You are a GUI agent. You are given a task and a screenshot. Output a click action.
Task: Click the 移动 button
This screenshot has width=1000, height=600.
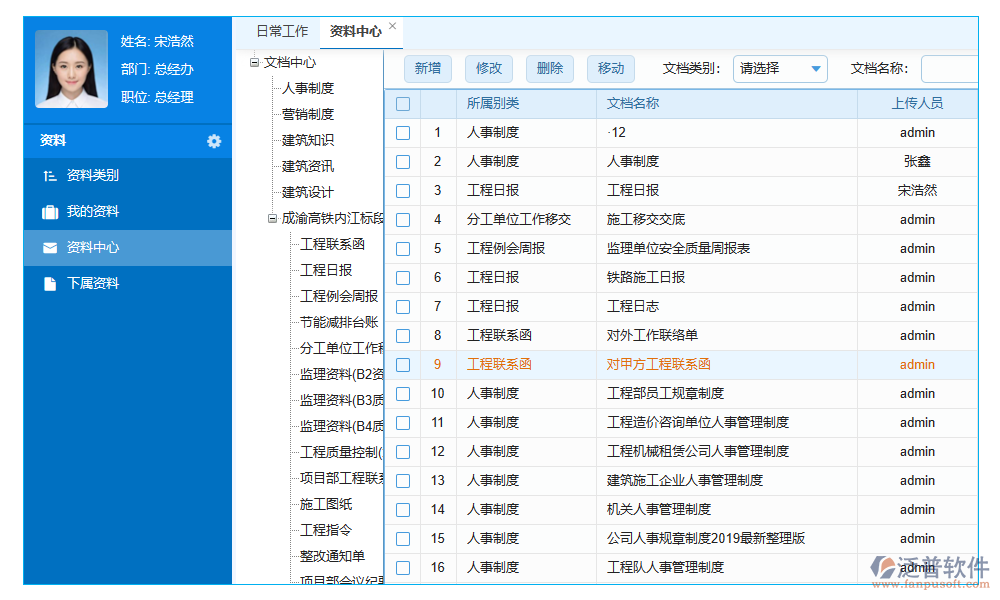click(x=611, y=68)
